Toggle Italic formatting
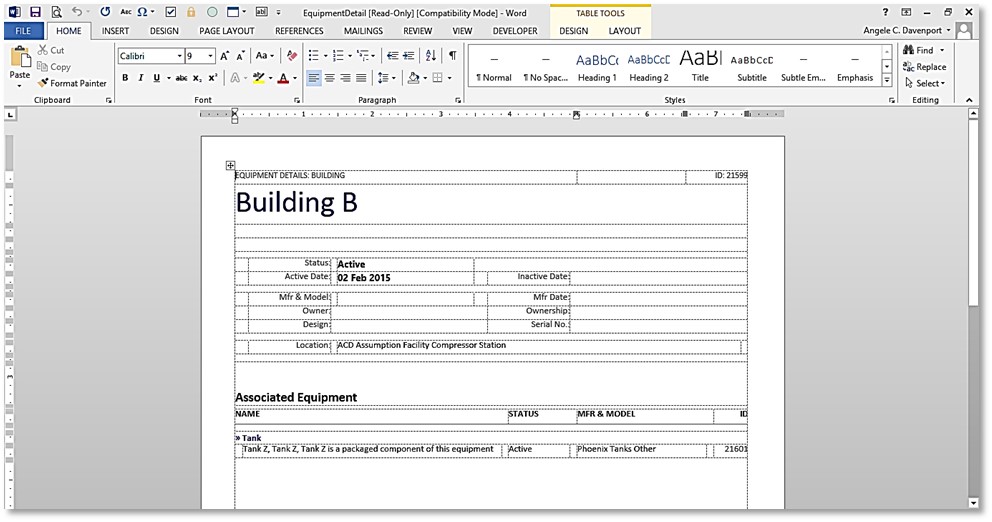 click(x=140, y=78)
